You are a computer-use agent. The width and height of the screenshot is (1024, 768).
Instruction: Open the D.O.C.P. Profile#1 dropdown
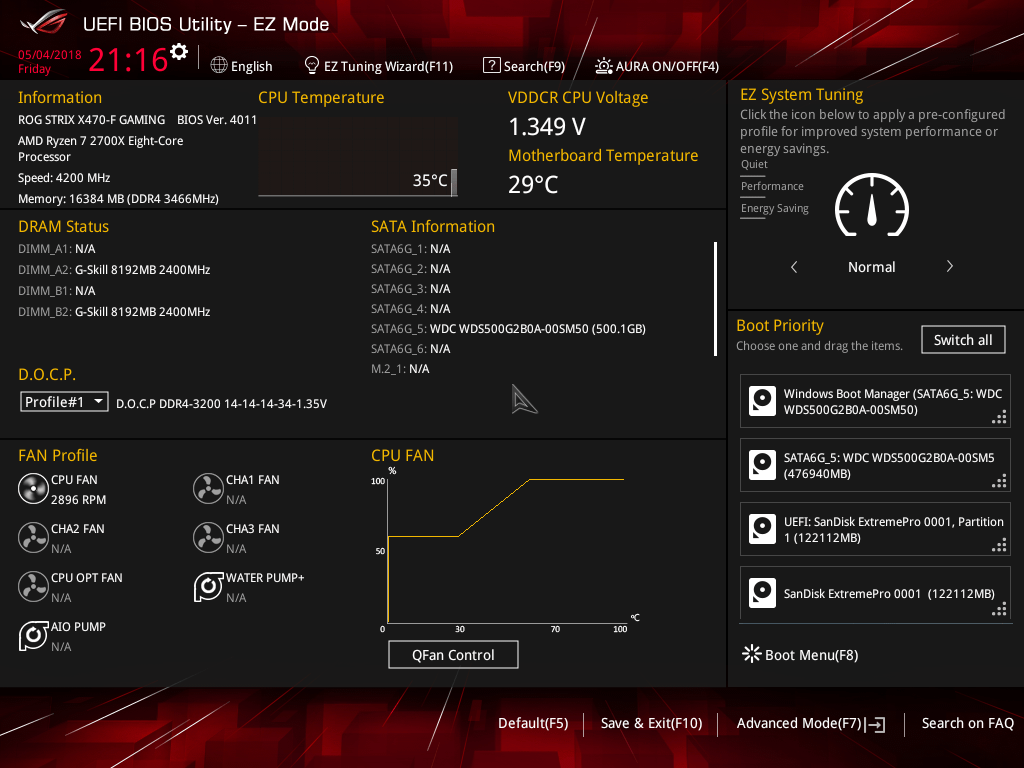64,402
